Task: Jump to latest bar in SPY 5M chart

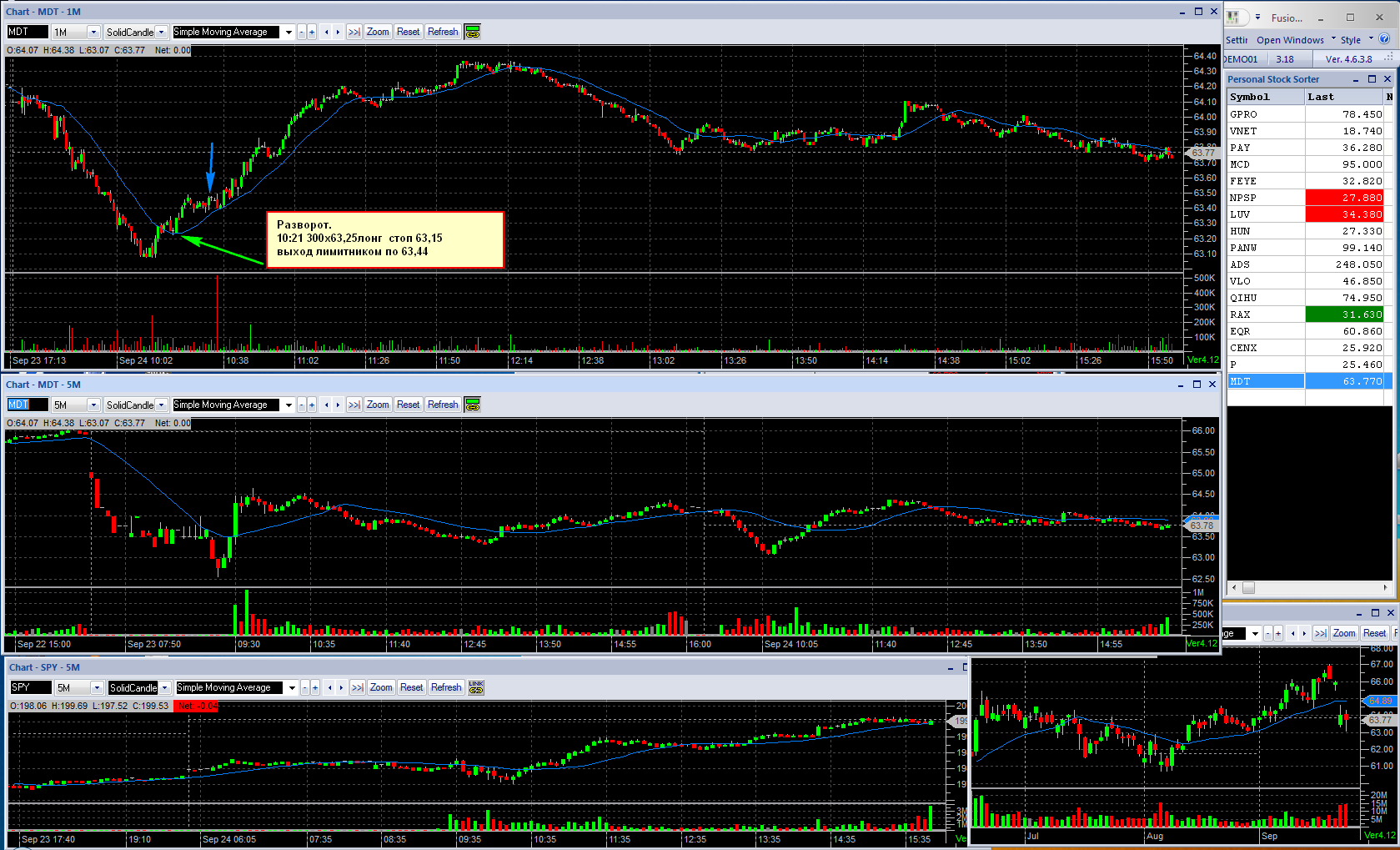Action: tap(358, 687)
